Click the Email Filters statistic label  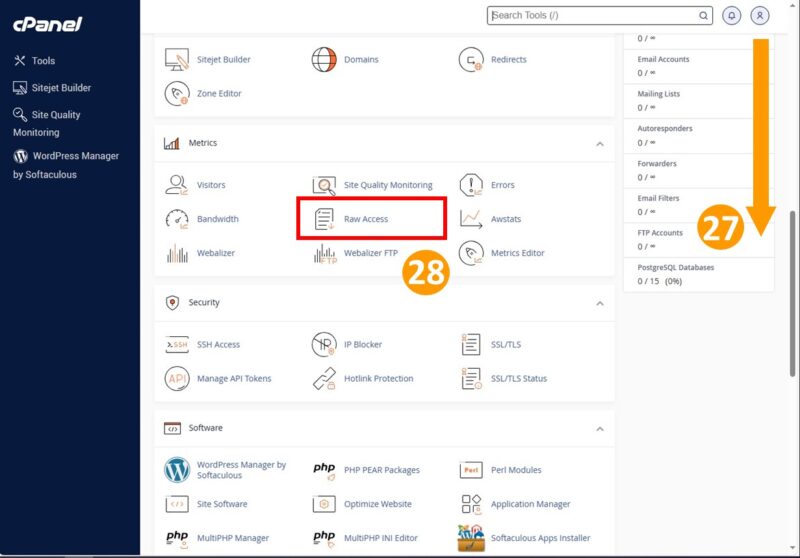pyautogui.click(x=658, y=198)
